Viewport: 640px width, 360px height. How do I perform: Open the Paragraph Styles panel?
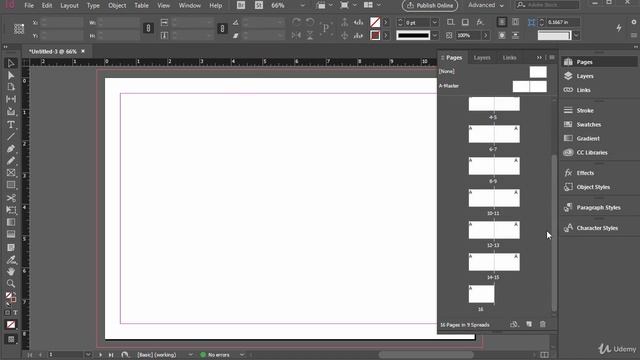(x=598, y=207)
